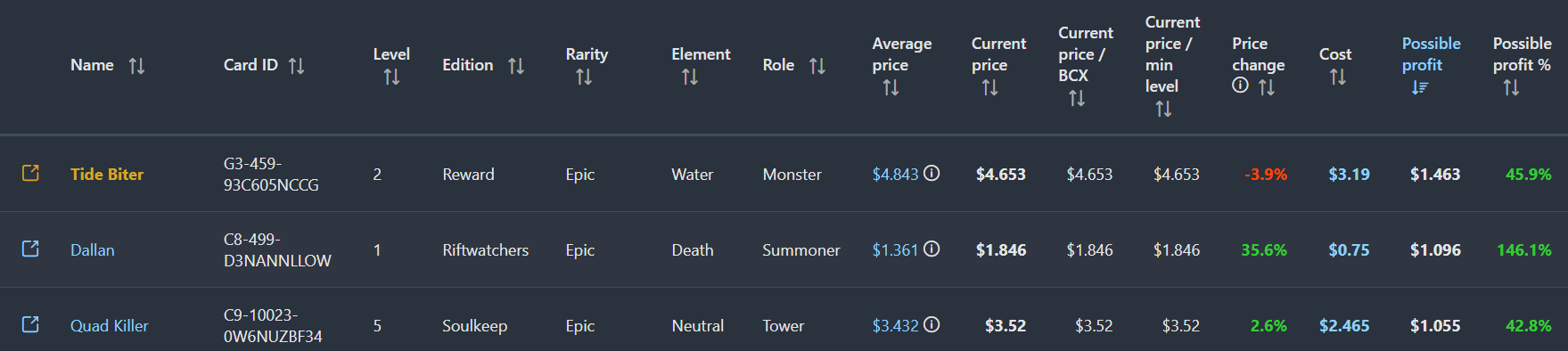Sort table by Edition column
This screenshot has width=1568, height=351.
[x=516, y=66]
